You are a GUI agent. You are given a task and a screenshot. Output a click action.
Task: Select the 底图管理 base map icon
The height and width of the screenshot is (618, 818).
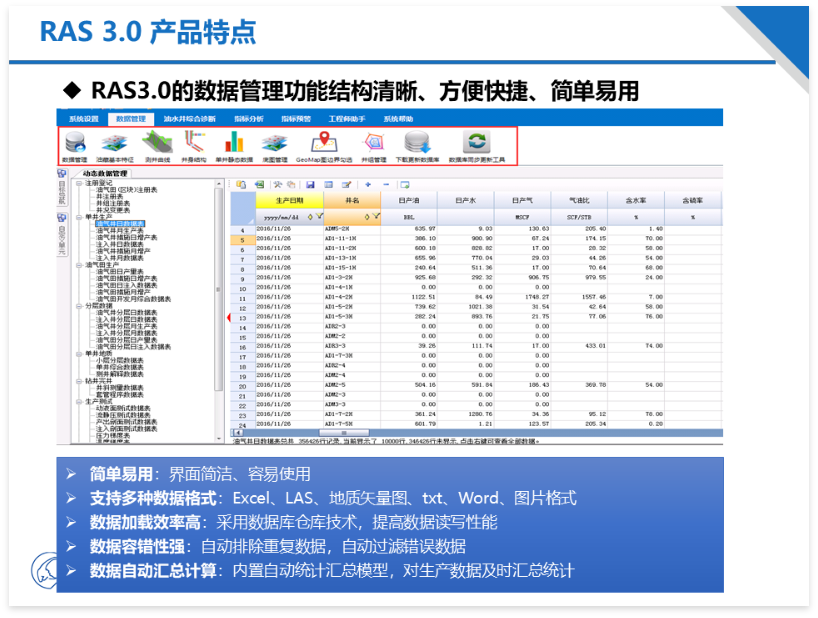(x=275, y=147)
